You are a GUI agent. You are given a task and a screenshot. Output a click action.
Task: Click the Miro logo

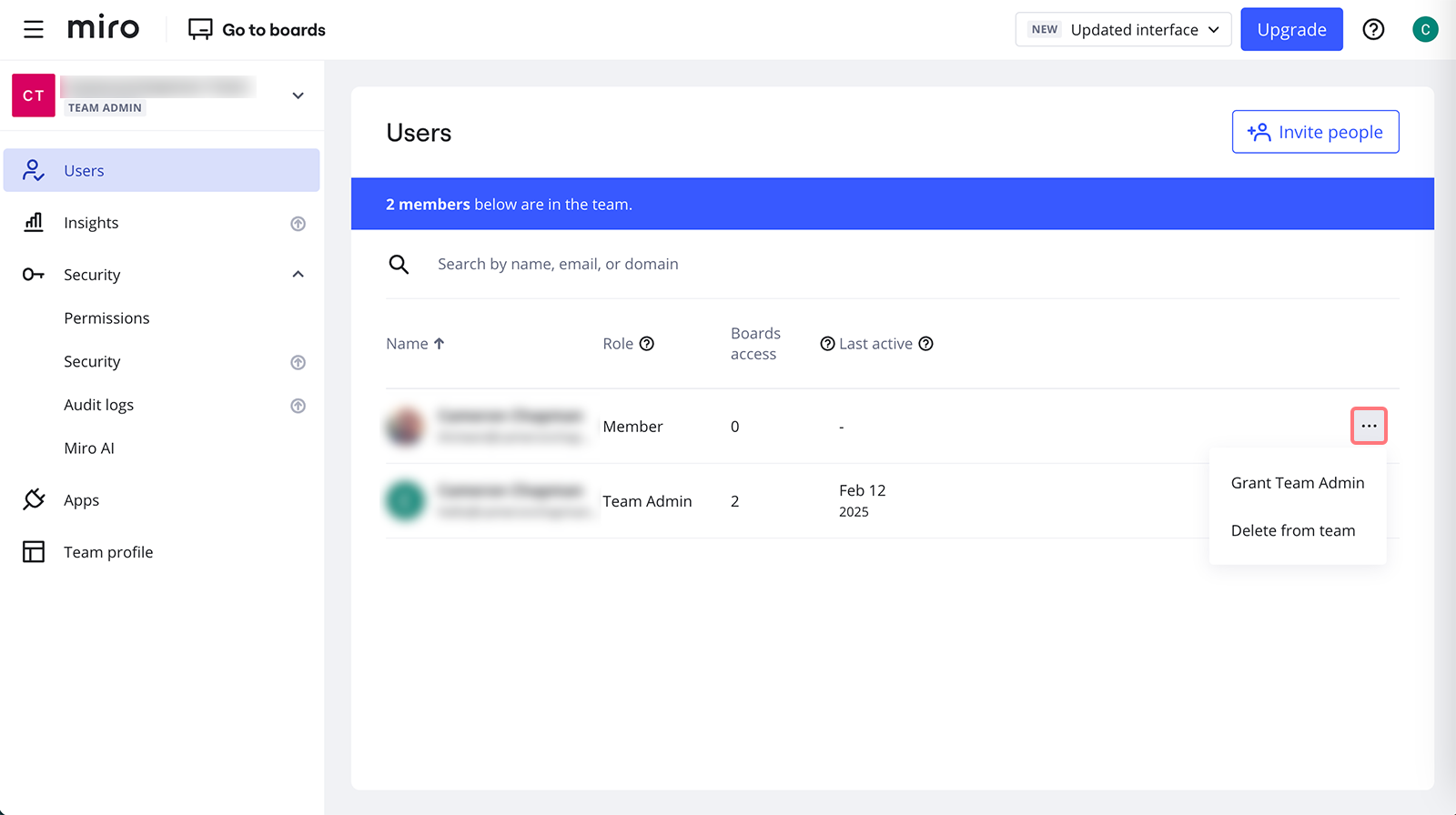click(104, 29)
